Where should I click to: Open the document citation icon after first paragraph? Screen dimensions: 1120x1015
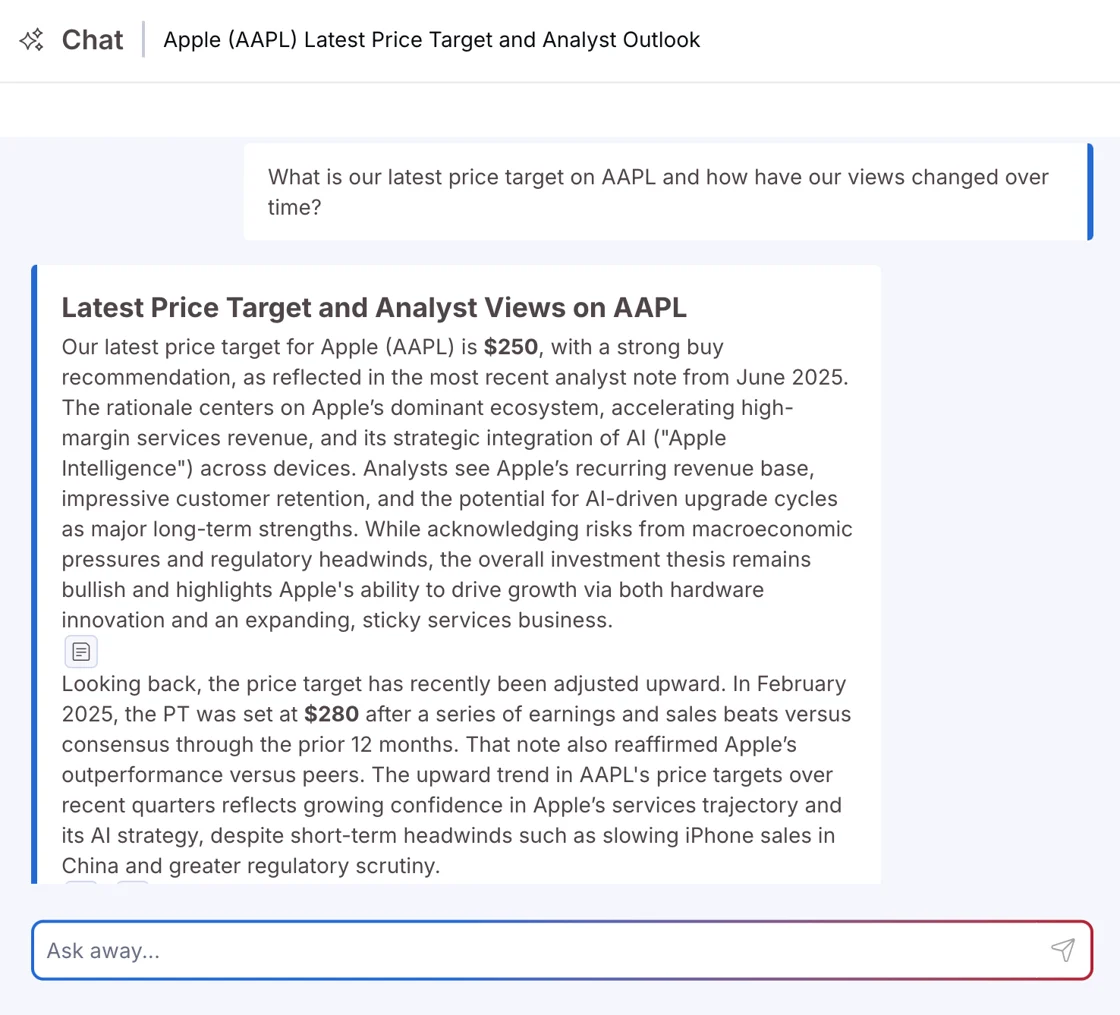[x=81, y=651]
